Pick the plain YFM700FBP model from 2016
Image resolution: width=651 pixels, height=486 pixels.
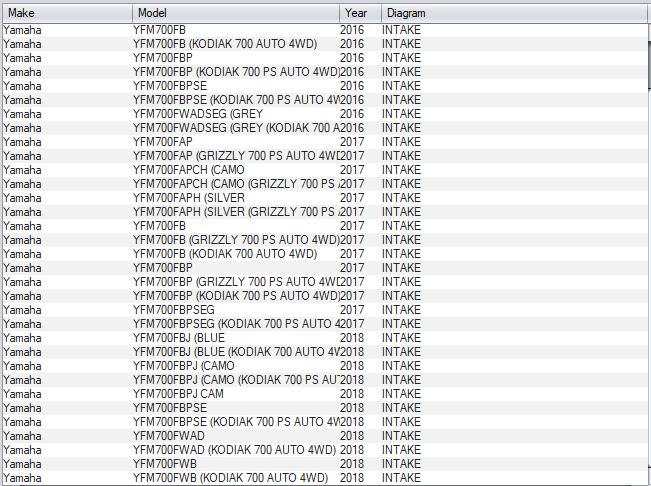tap(325, 58)
